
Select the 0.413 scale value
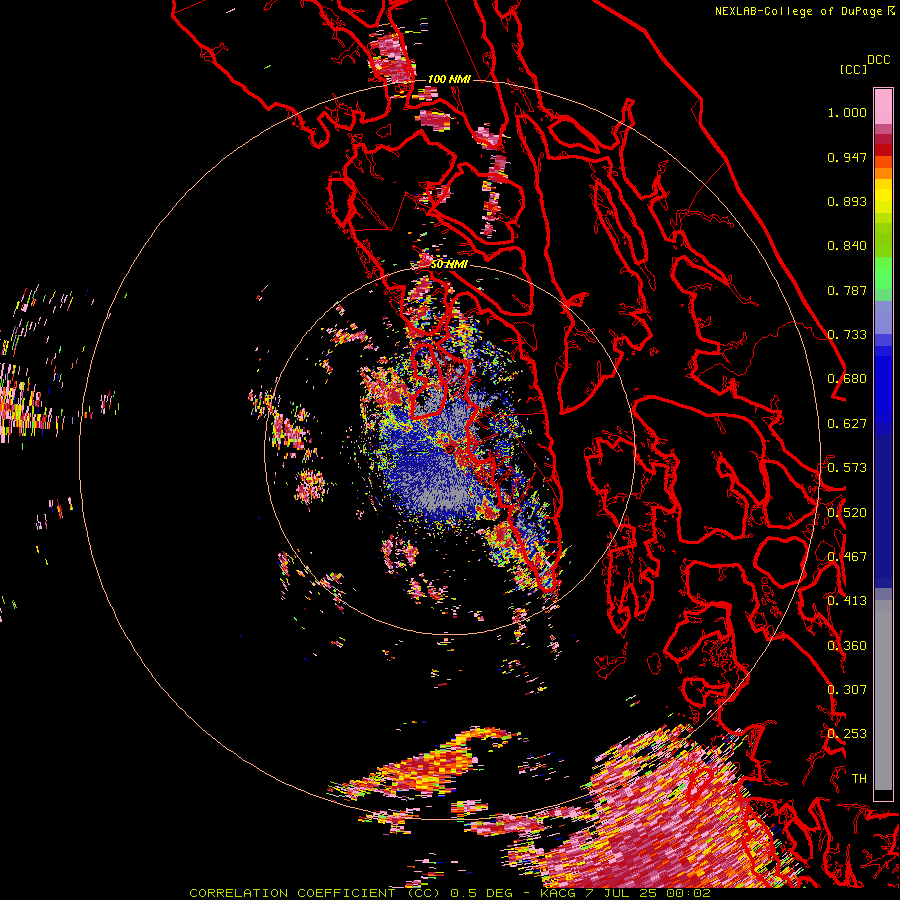[x=847, y=601]
